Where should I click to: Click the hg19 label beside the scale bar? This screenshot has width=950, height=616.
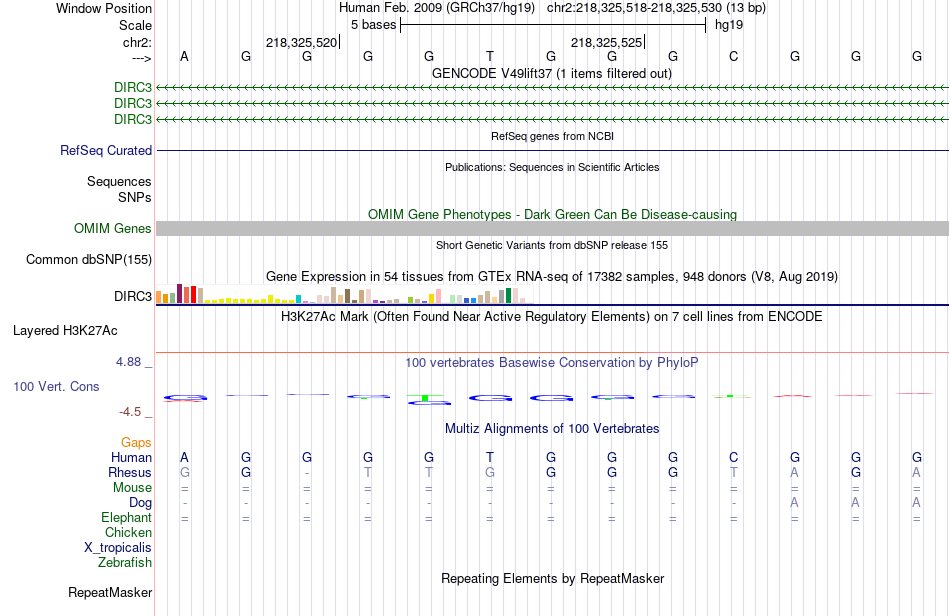(729, 25)
